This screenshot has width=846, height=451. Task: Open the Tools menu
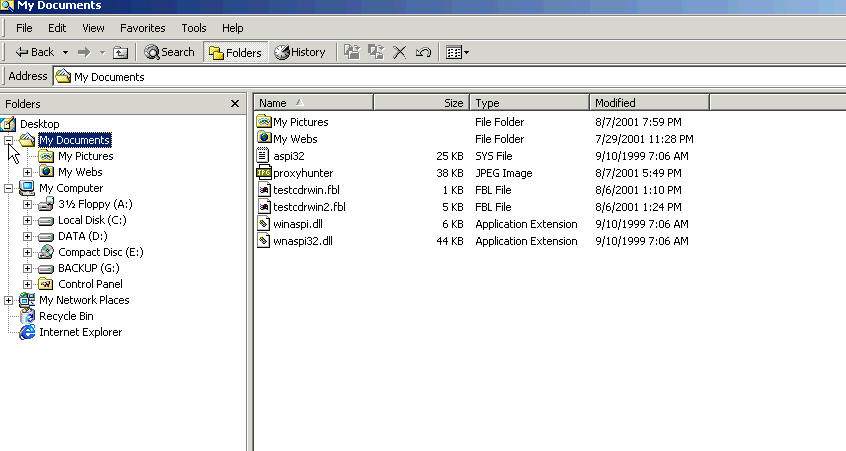[194, 28]
